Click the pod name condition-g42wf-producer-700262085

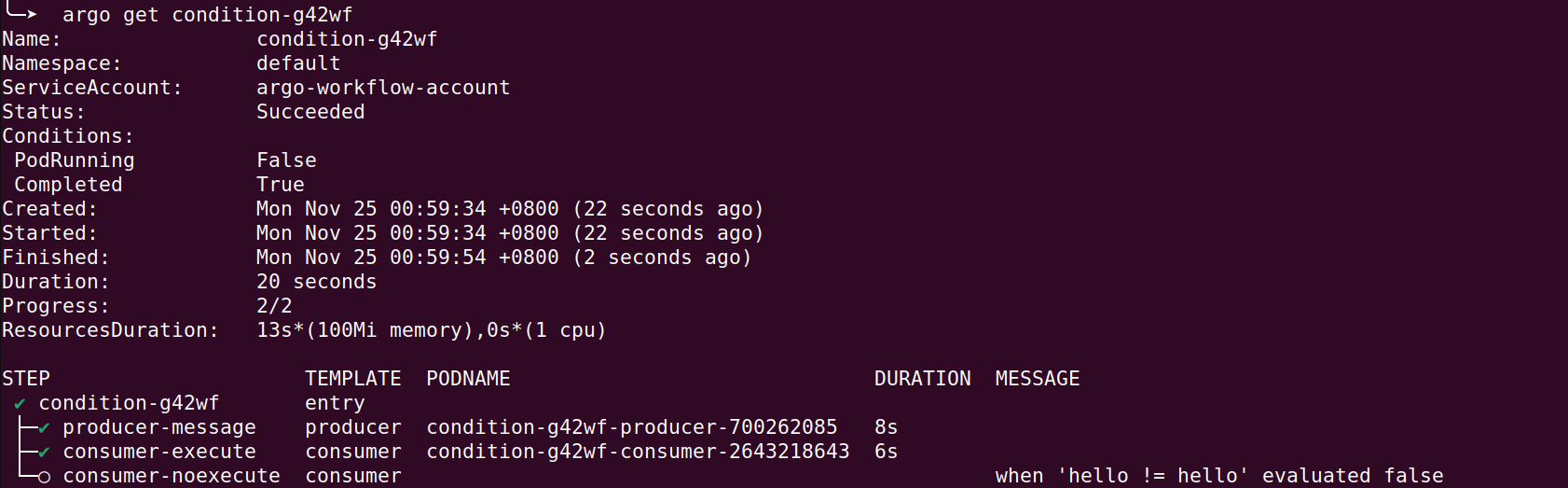(x=631, y=427)
